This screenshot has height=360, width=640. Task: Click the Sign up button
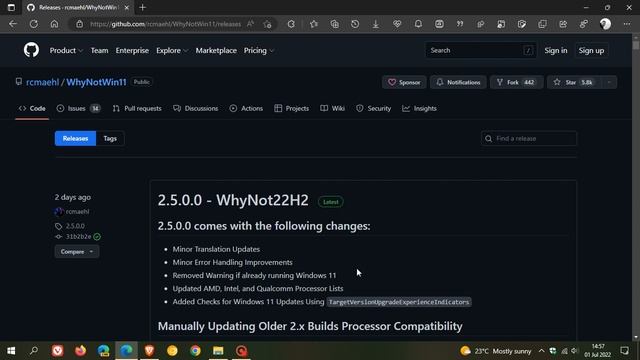tap(591, 51)
